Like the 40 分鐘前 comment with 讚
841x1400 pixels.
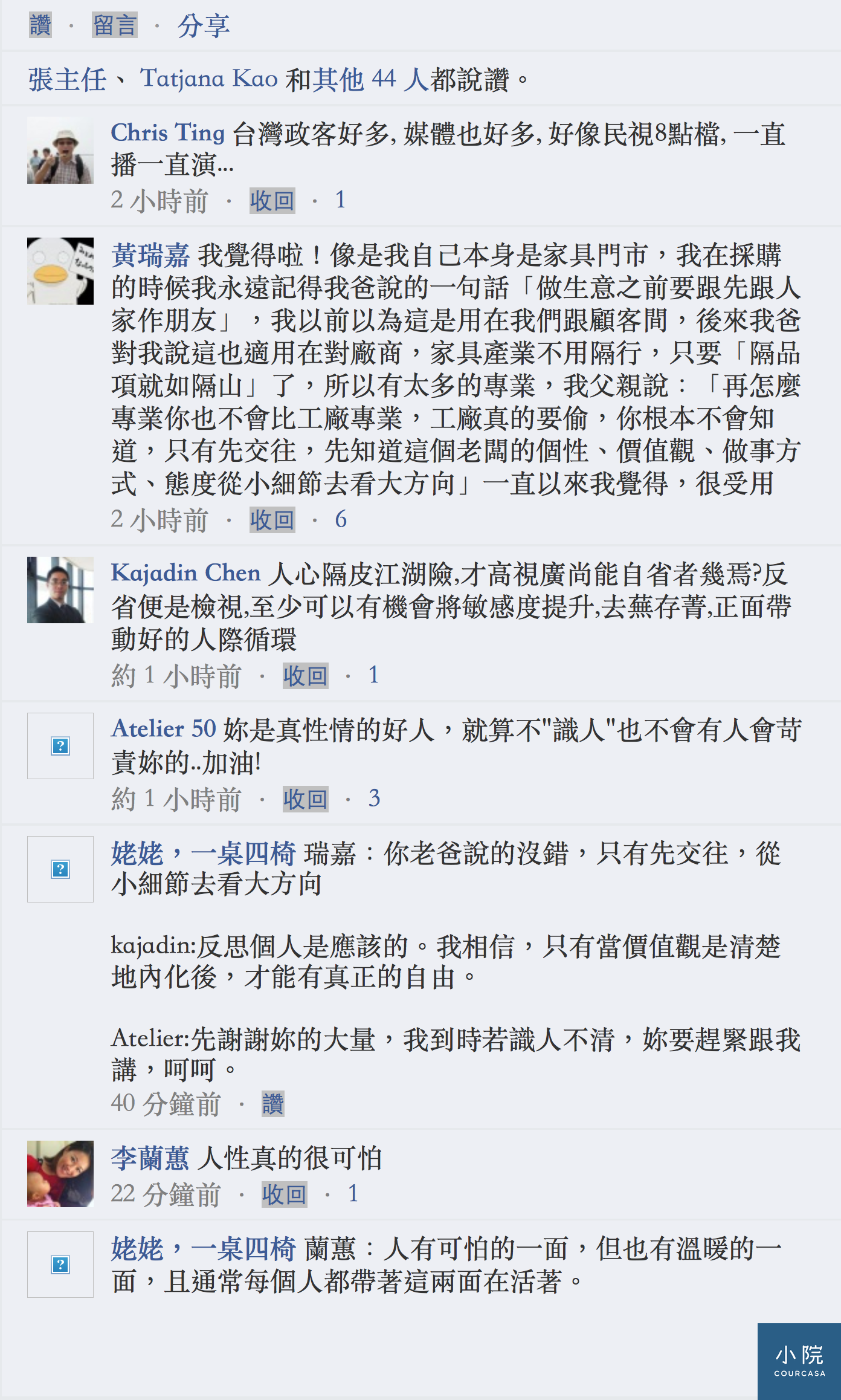pyautogui.click(x=273, y=1104)
